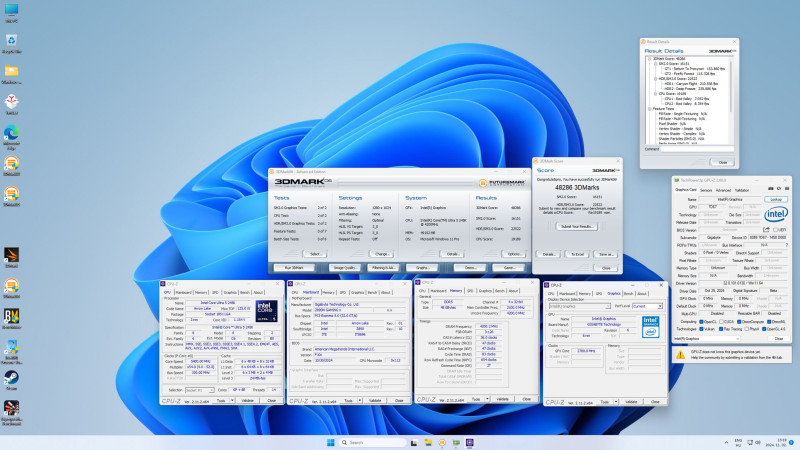Collapse the Feature Tests node in Result Details
800x450 pixels.
pos(649,109)
